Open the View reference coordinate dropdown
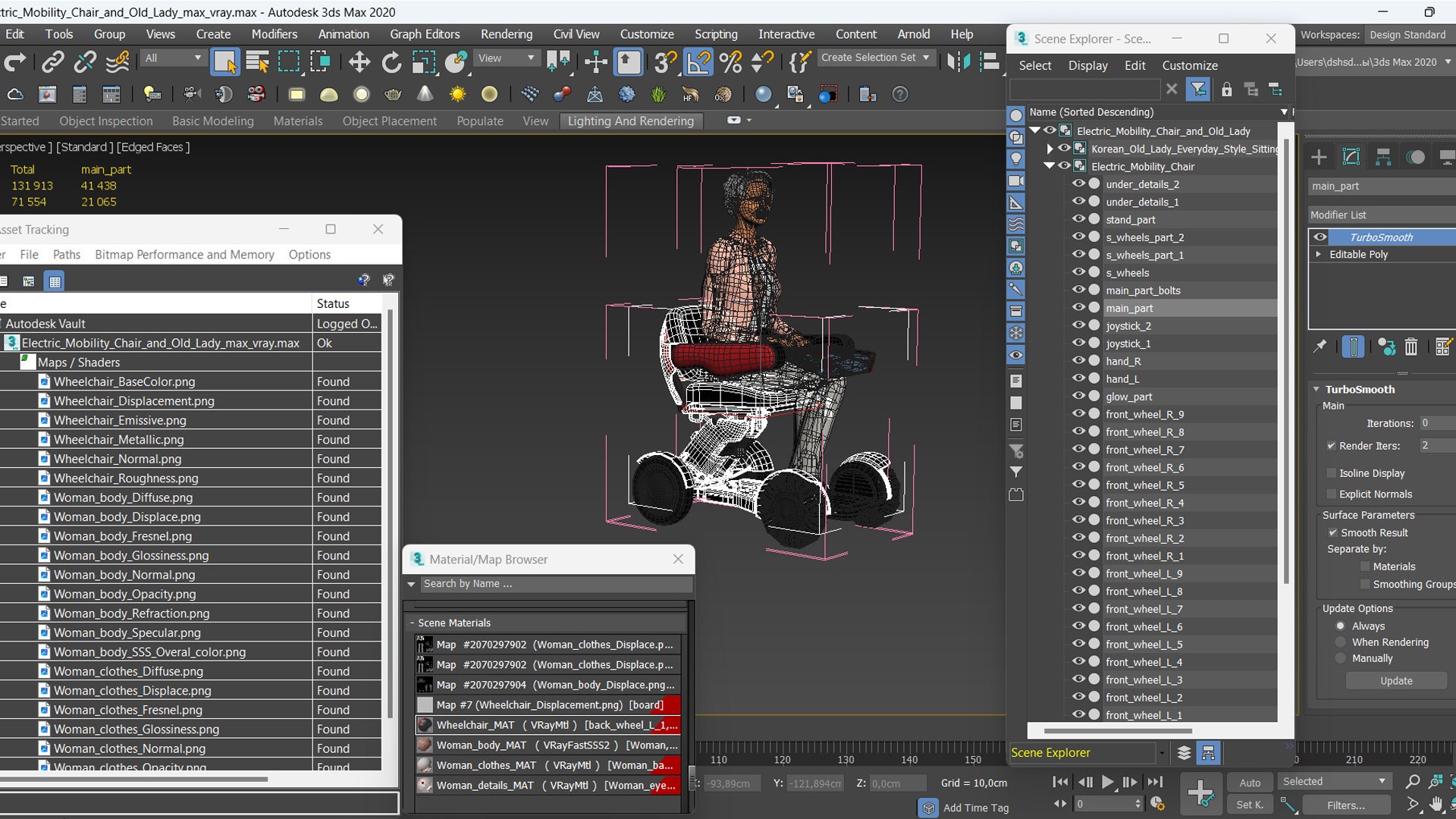1456x819 pixels. coord(505,58)
